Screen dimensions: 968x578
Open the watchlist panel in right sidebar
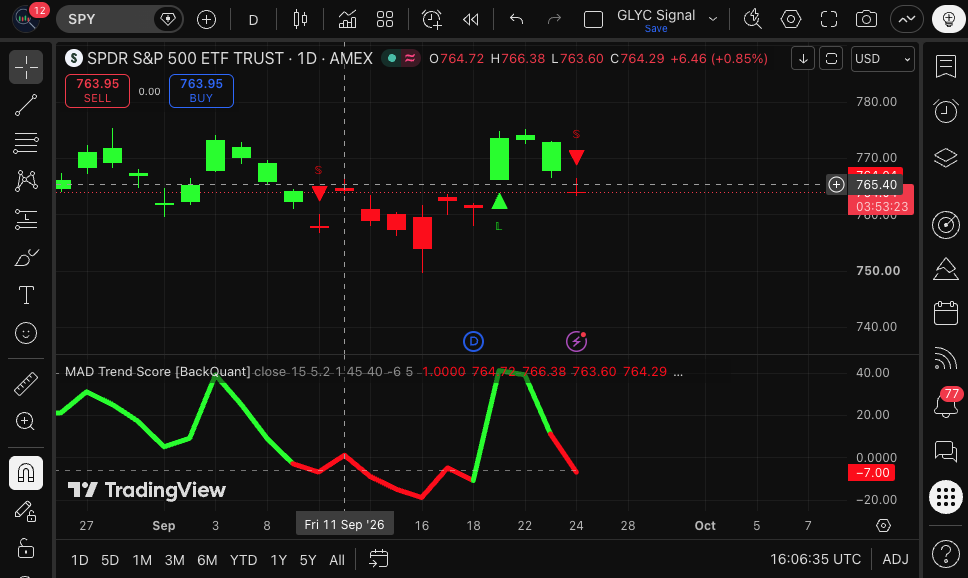946,66
